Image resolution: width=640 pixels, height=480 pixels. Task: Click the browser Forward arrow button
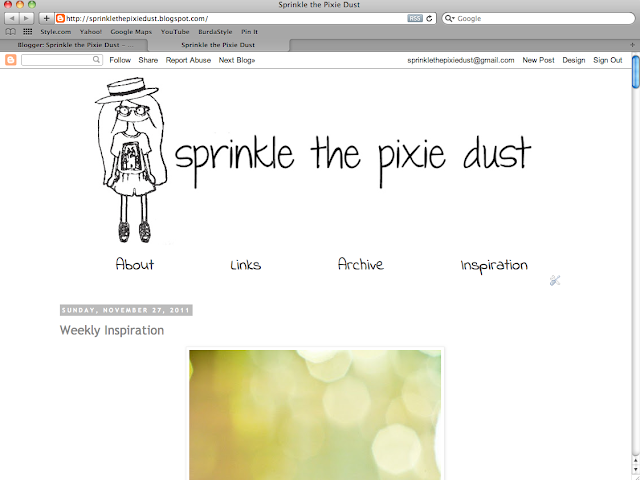pos(26,18)
